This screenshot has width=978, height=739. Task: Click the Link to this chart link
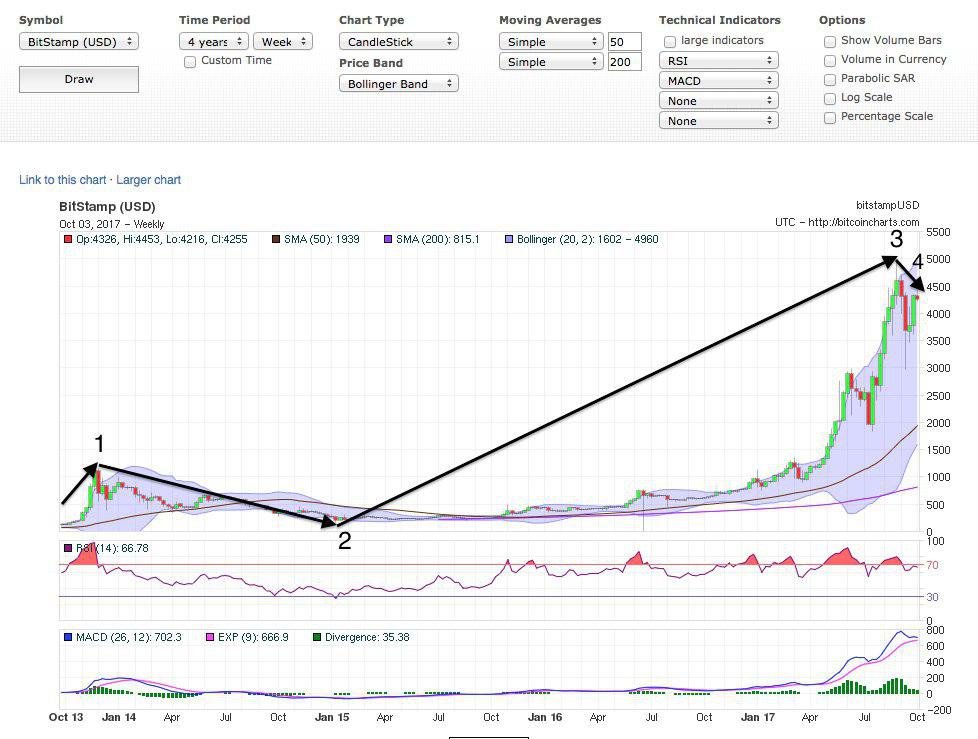62,180
